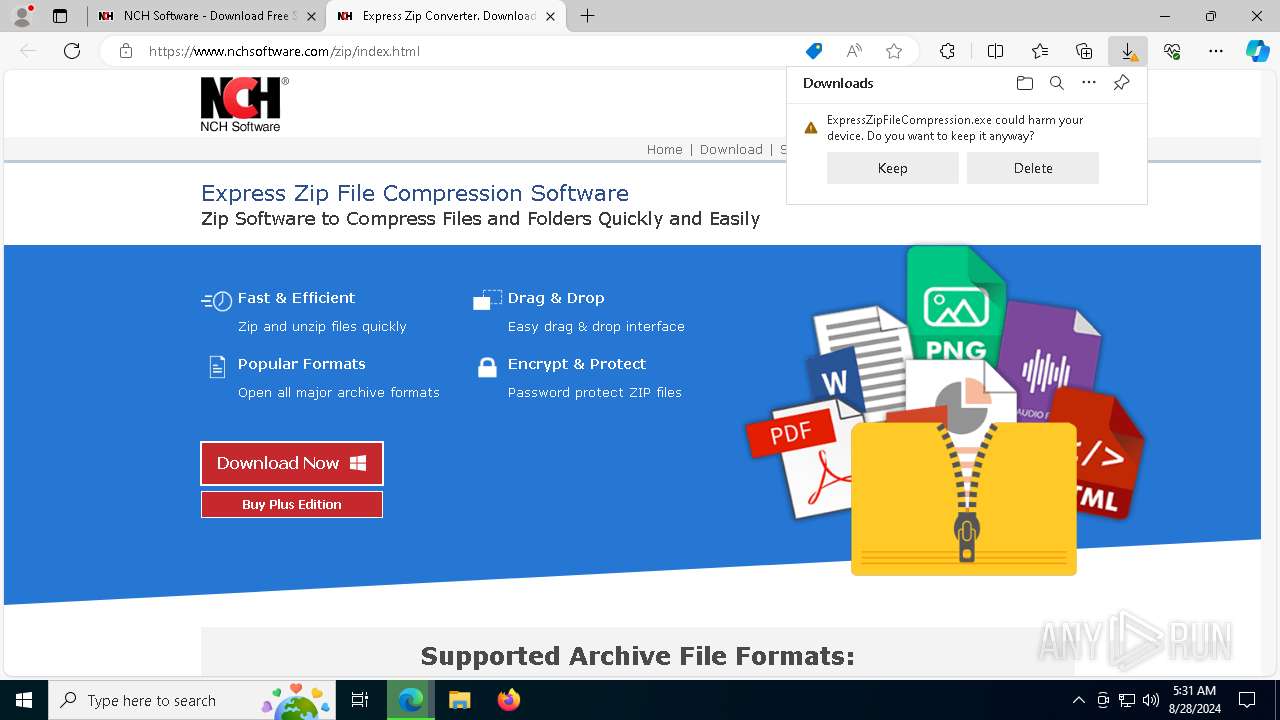Click the NCH Software logo
Viewport: 1280px width, 720px height.
244,104
